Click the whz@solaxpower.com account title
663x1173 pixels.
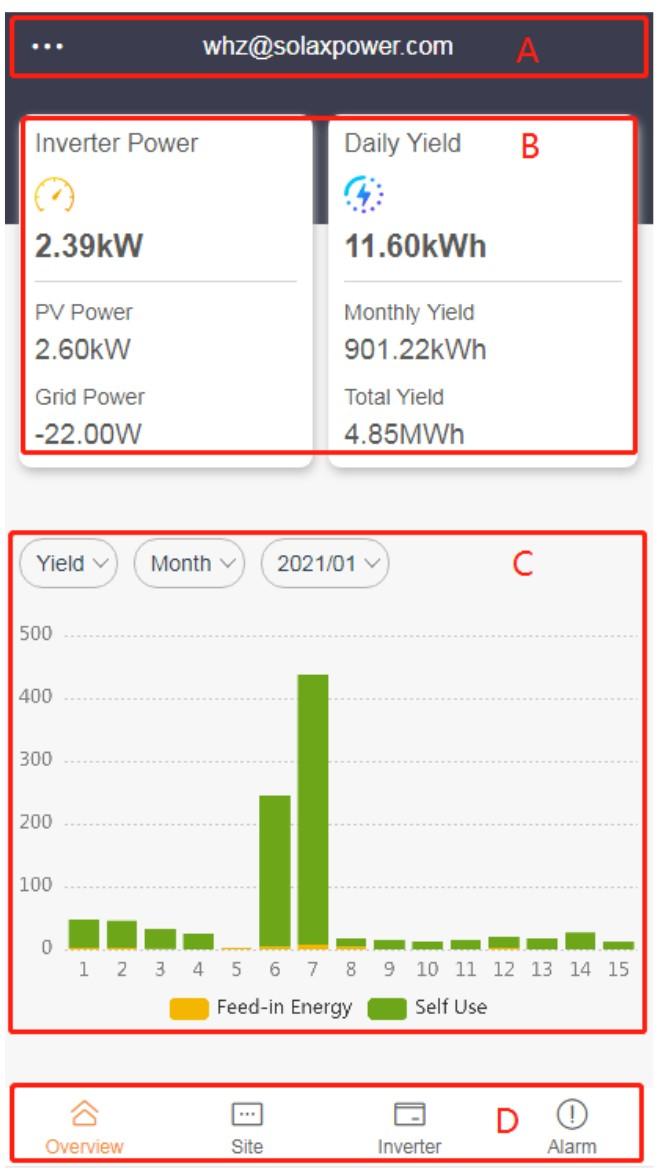coord(328,46)
